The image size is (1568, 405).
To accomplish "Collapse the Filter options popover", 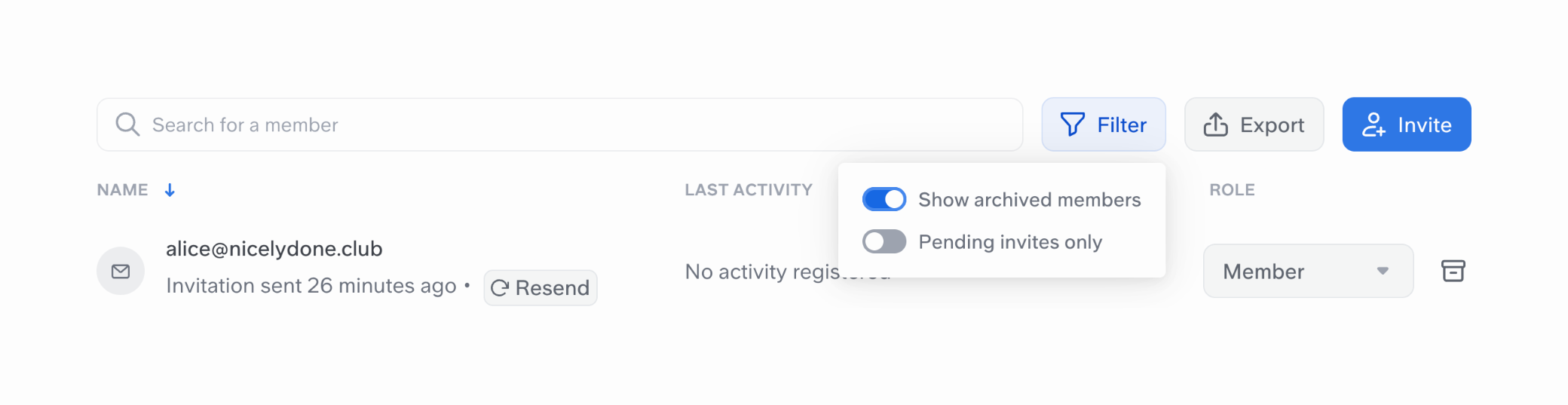I will coord(1104,124).
